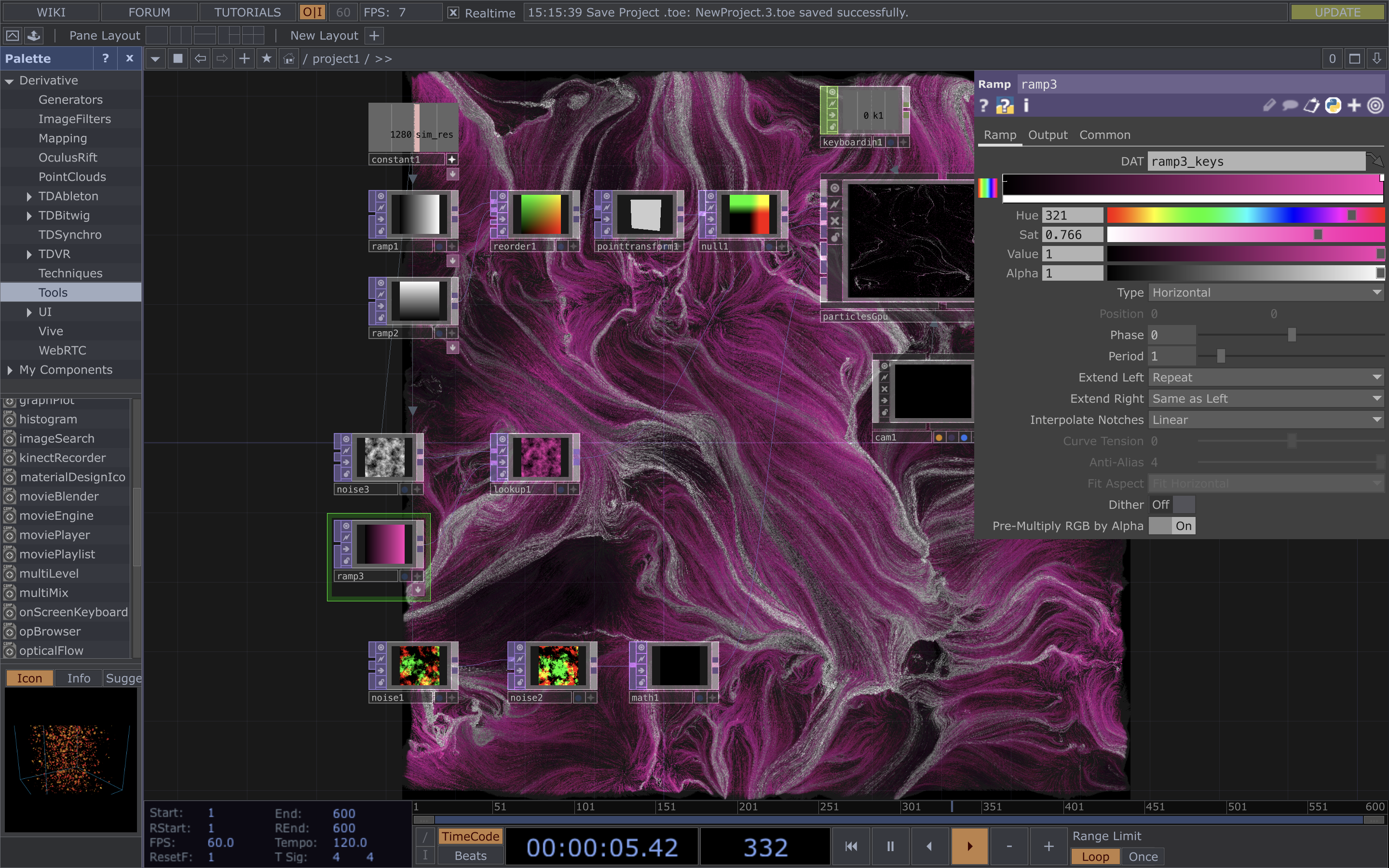
Task: Click the play forward button
Action: point(969,846)
